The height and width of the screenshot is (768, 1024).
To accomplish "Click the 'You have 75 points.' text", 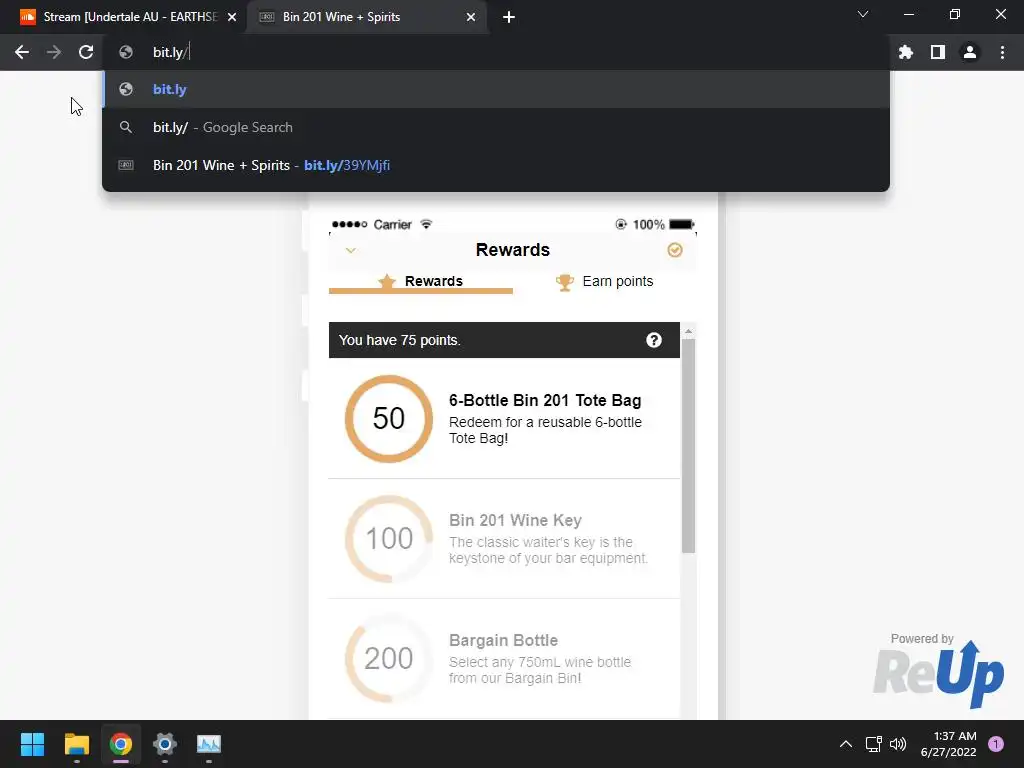I will 400,340.
